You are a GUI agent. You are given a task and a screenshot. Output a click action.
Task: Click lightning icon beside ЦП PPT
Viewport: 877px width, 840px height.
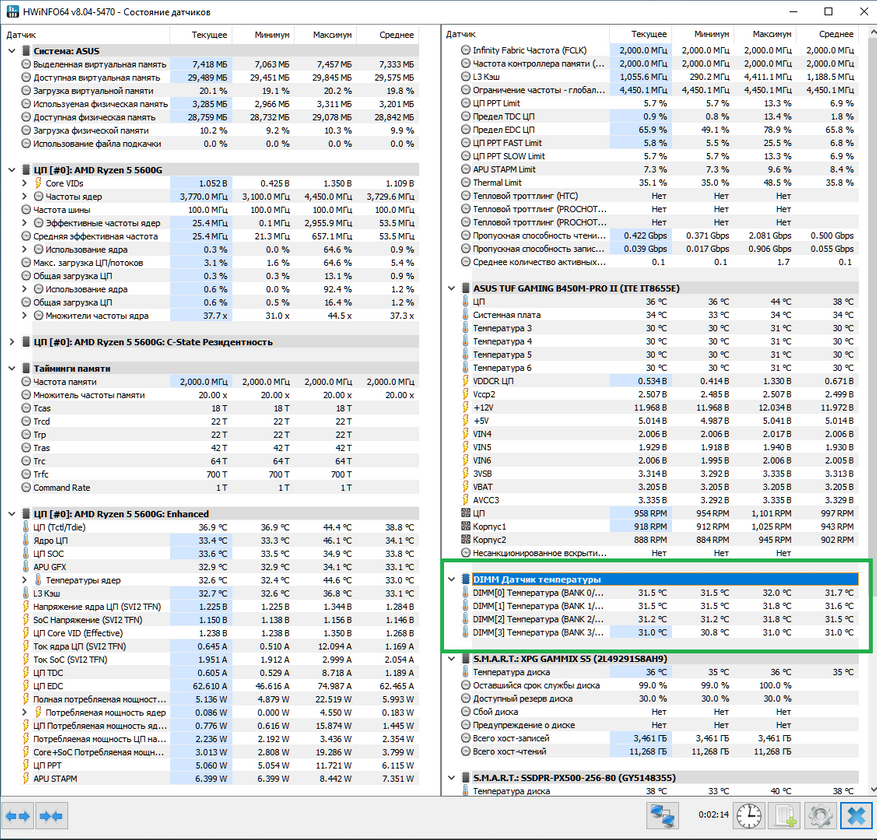(26, 765)
